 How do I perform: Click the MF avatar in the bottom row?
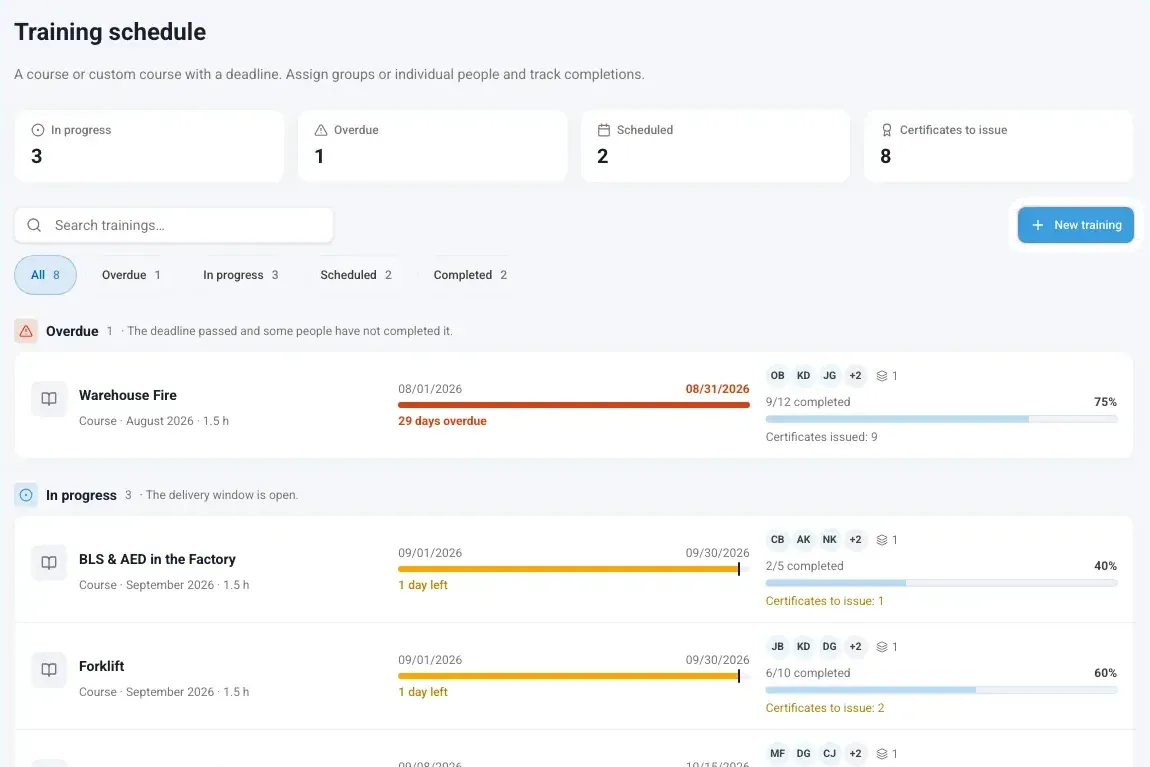777,754
